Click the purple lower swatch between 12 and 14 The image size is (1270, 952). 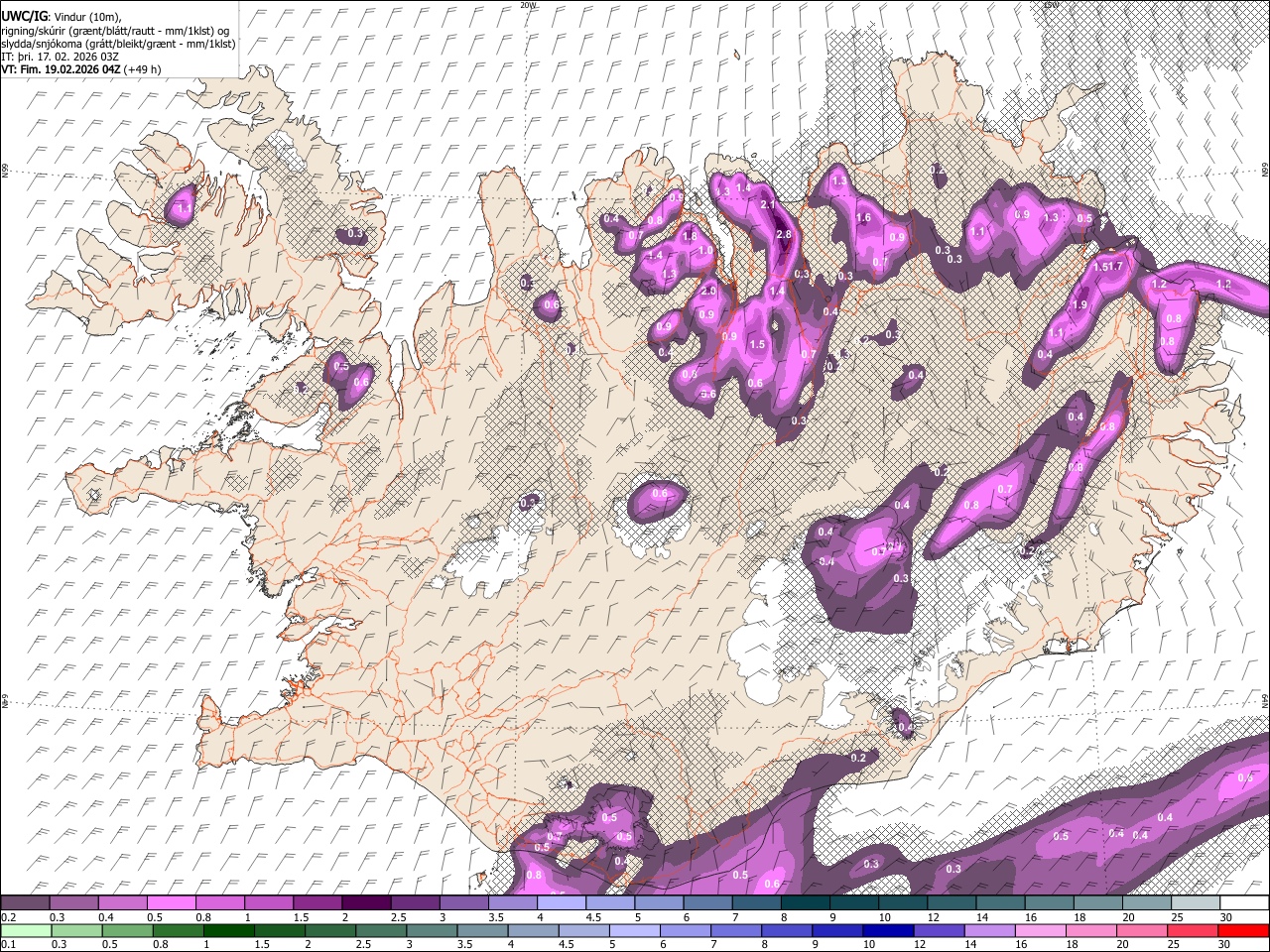(x=940, y=931)
